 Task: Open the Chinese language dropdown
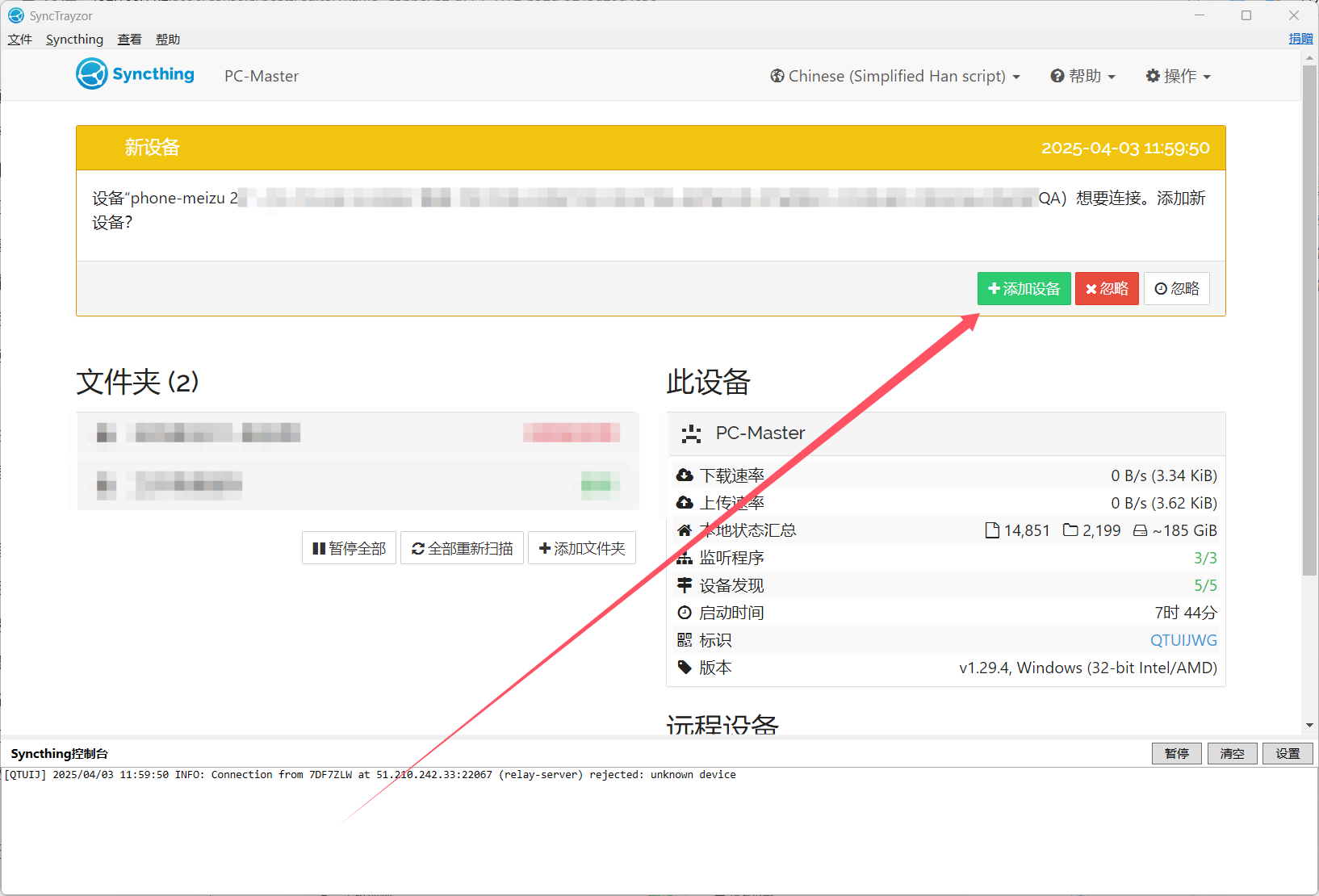tap(895, 76)
